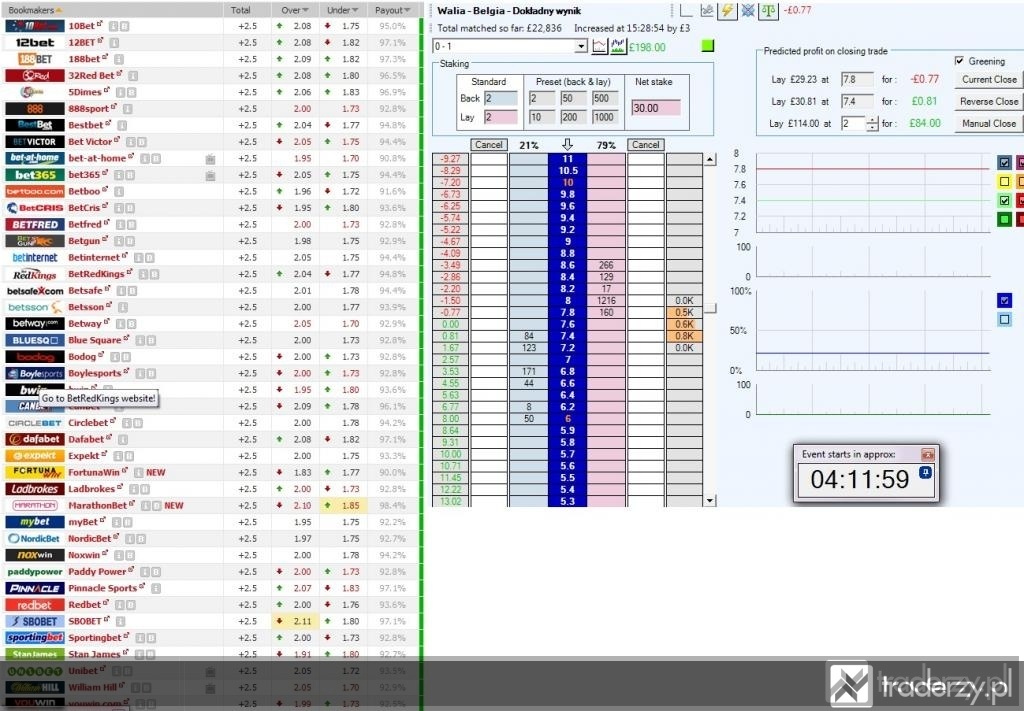Viewport: 1024px width, 711px height.
Task: Click the blue 7.6 ladder price cell
Action: [x=568, y=324]
